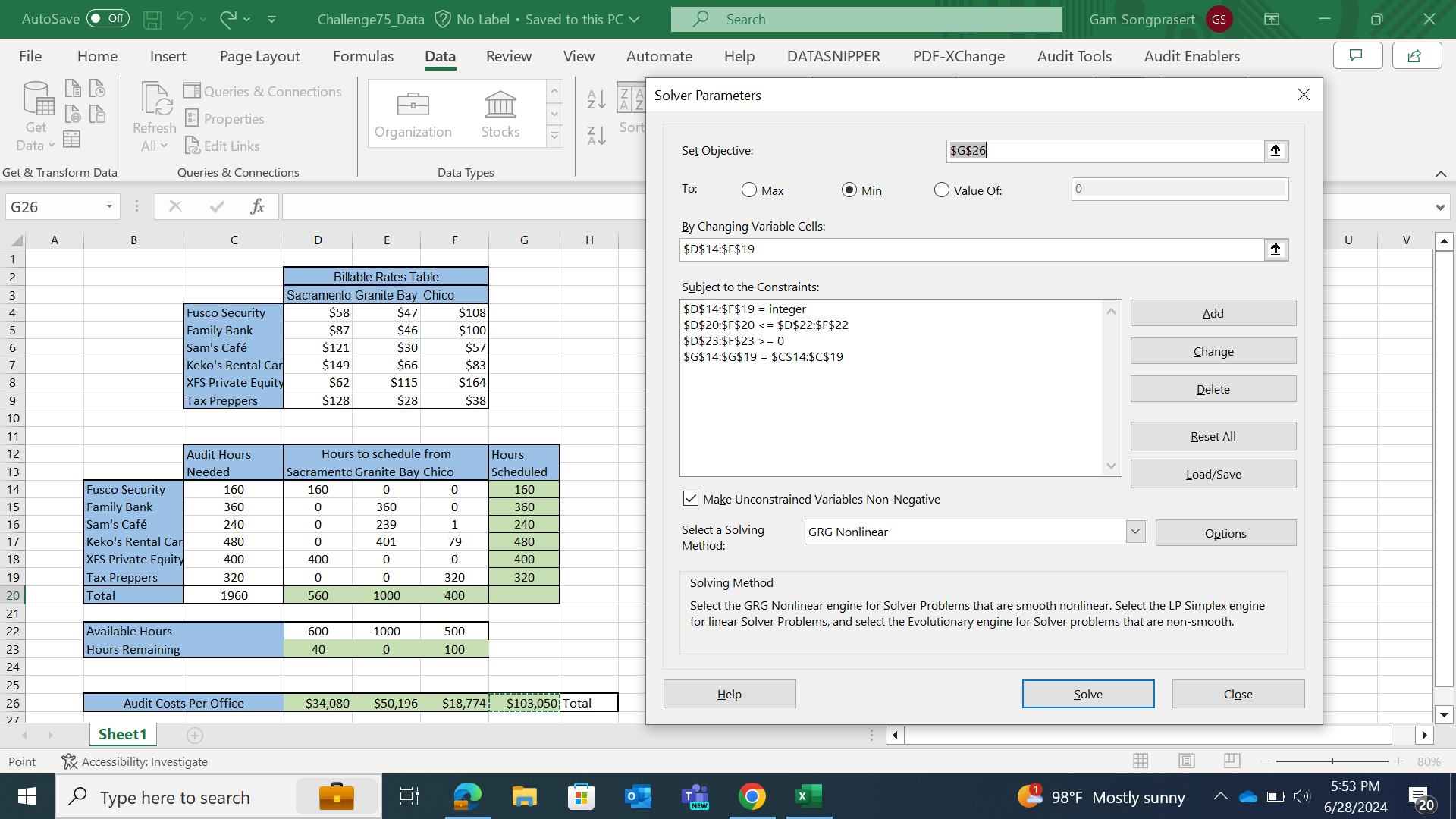The image size is (1456, 819).
Task: Click the Sort A to Z icon
Action: pyautogui.click(x=597, y=99)
